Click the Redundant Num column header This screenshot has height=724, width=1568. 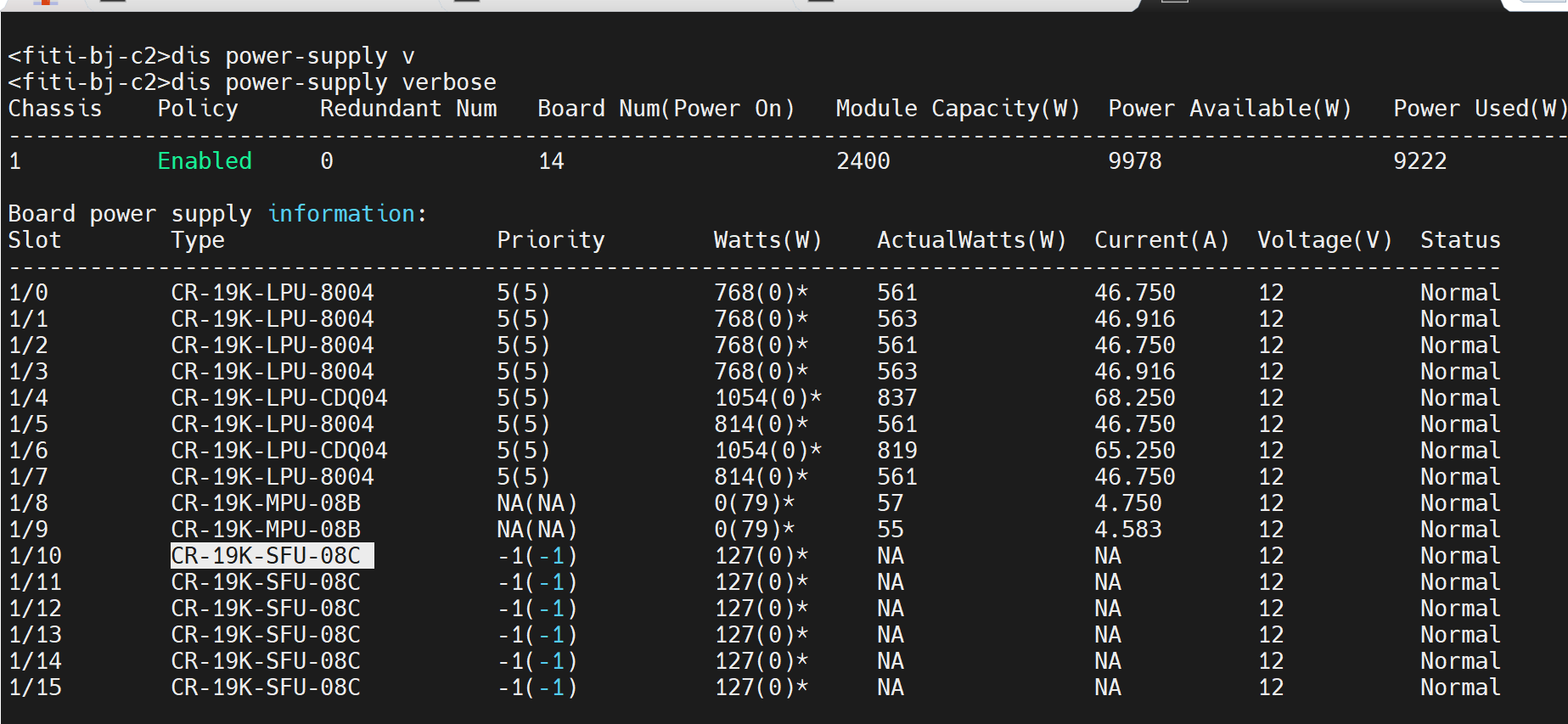408,109
